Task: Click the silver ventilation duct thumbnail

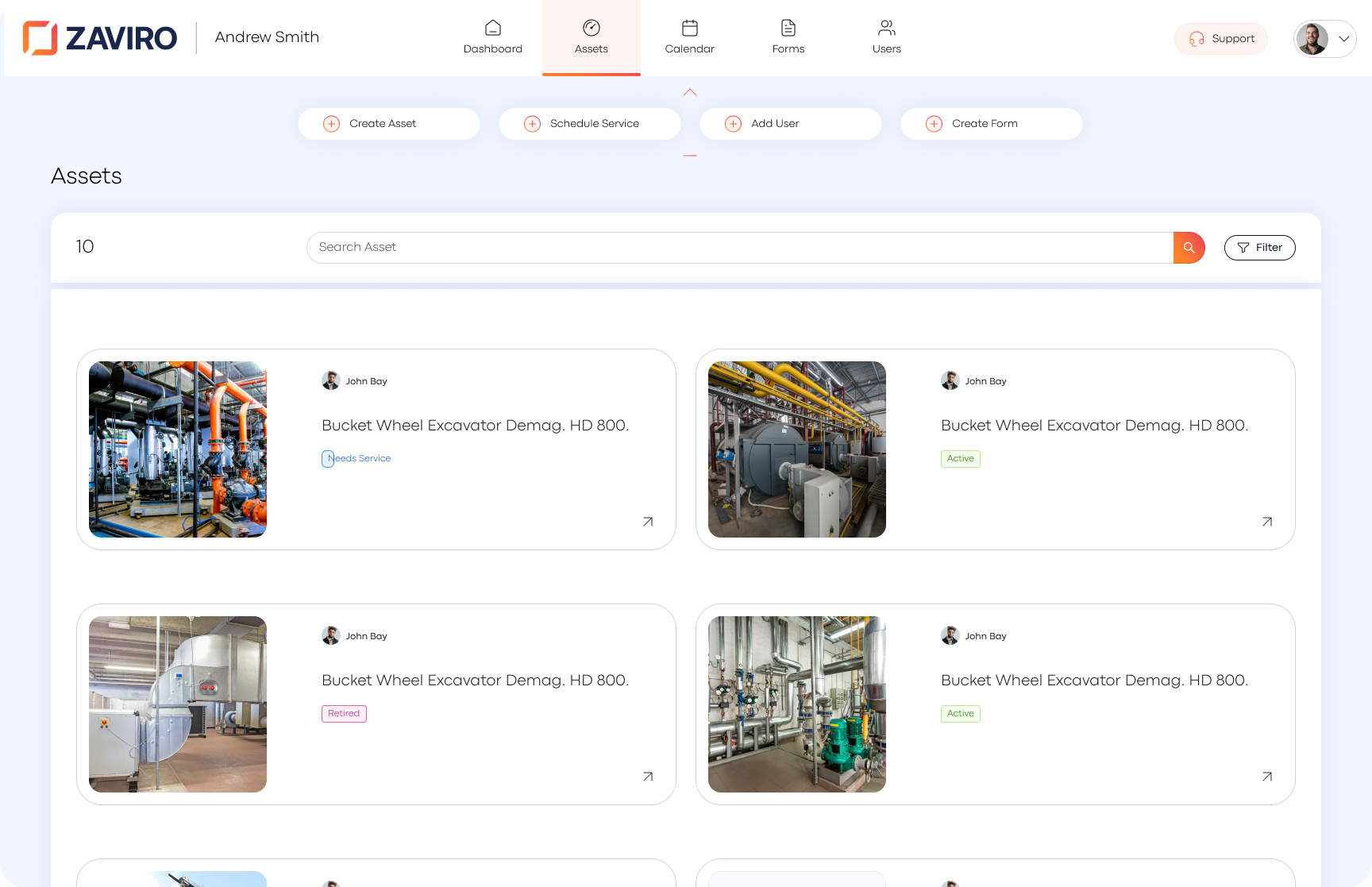Action: [178, 704]
